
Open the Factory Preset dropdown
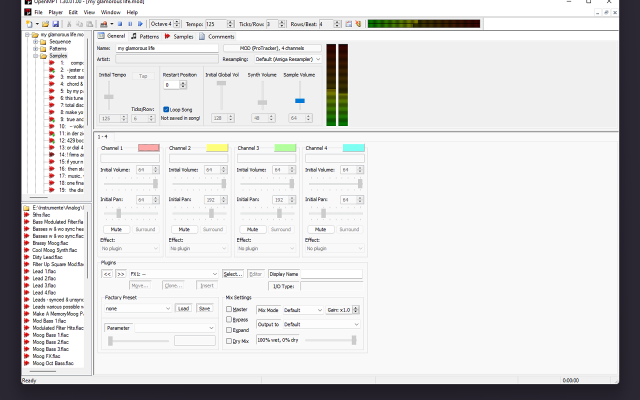[x=138, y=309]
